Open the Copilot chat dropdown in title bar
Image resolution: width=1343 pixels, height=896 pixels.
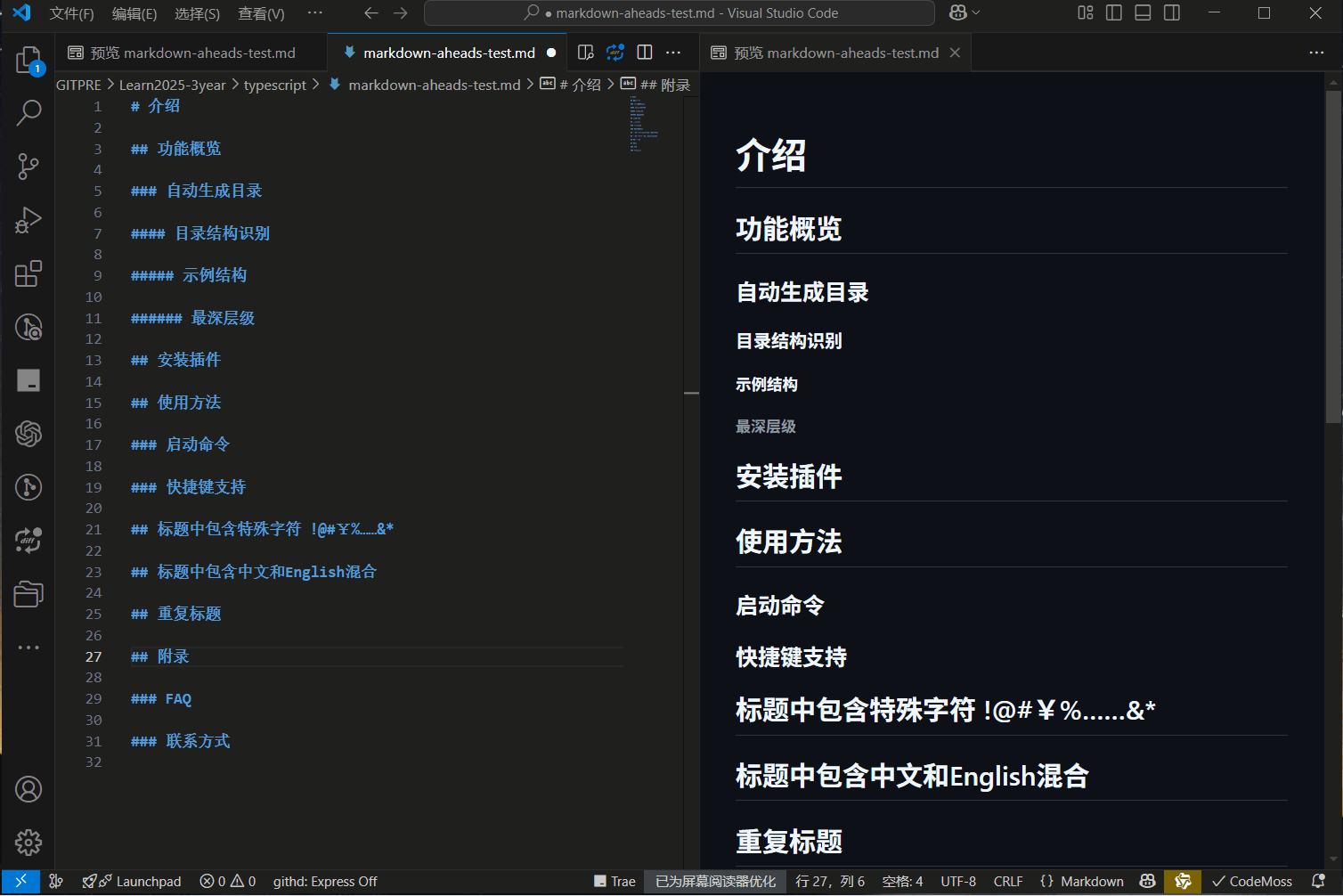coord(965,12)
